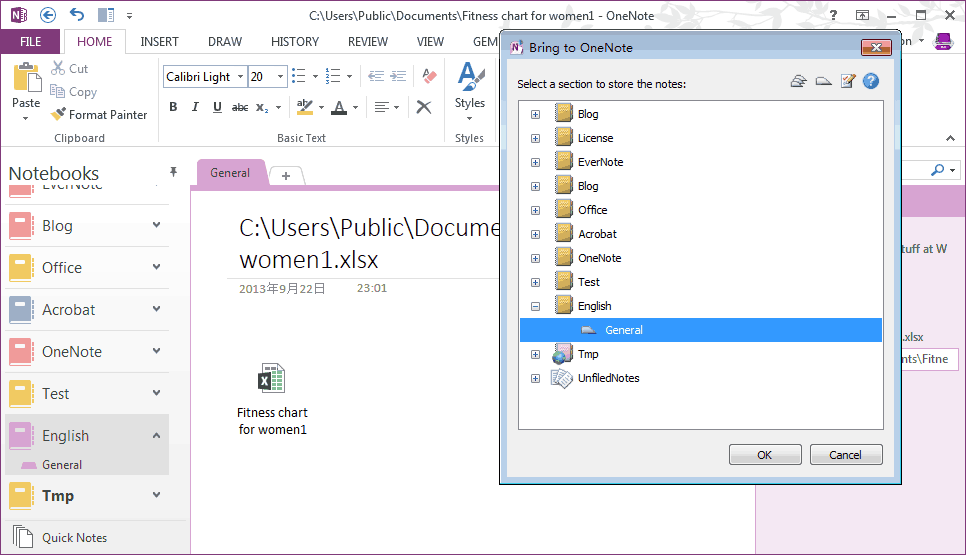Switch to the VIEW tab
966x555 pixels.
[430, 41]
